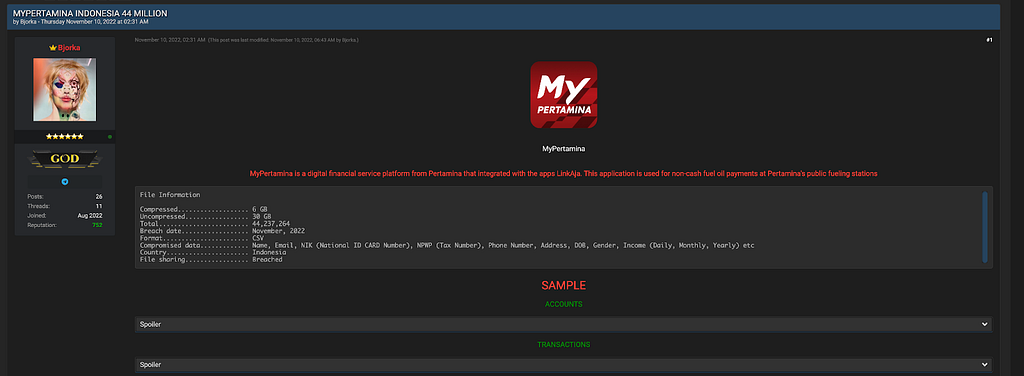Click the 'Compressed... 6 GB' line
This screenshot has height=376, width=1024.
(204, 209)
